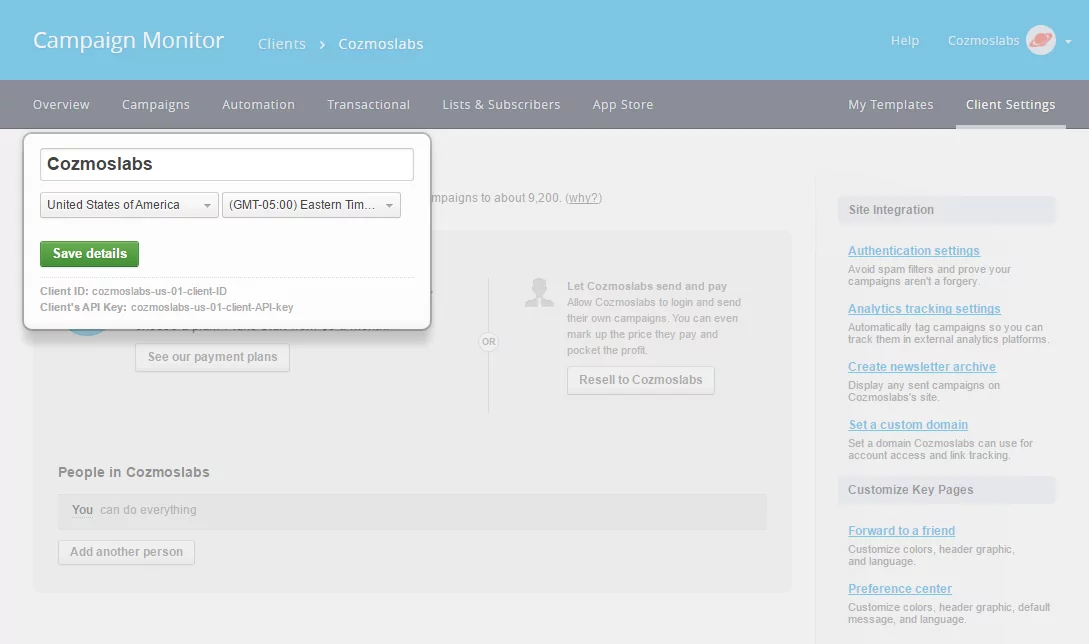
Task: Open Forward to a friend link
Action: point(901,531)
